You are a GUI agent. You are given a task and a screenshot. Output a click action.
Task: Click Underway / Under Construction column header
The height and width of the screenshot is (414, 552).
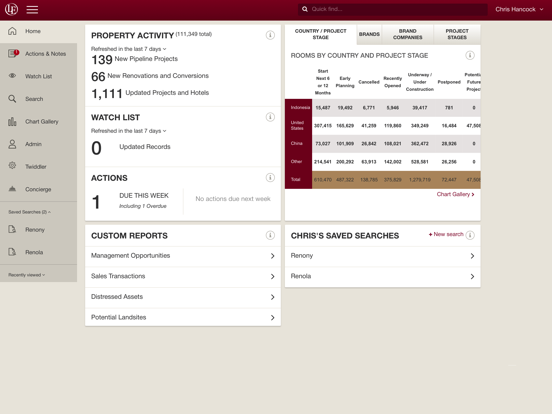(x=420, y=82)
